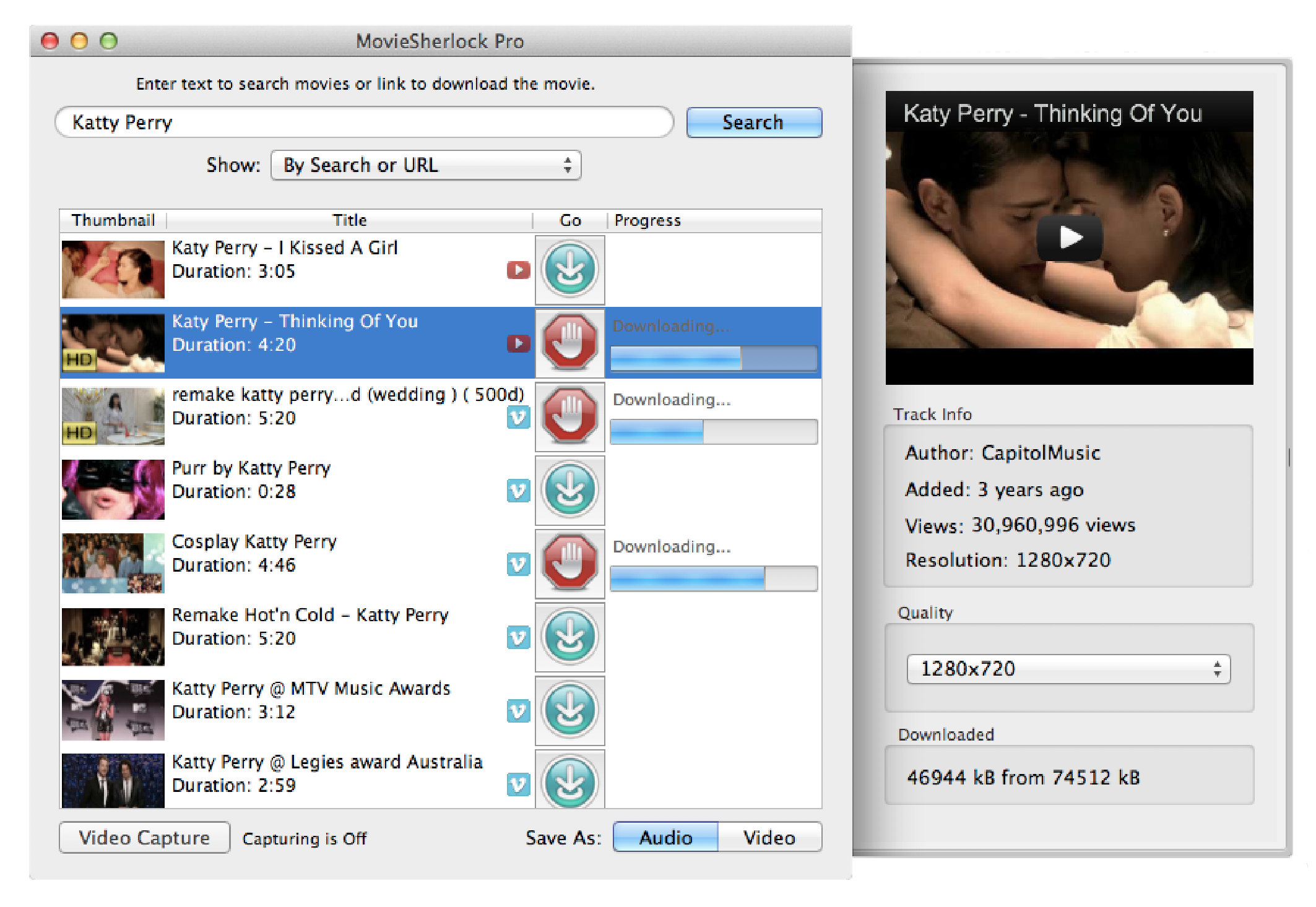Click HD badge on 'Thinking Of You' thumbnail
Image resolution: width=1316 pixels, height=907 pixels.
[x=79, y=359]
